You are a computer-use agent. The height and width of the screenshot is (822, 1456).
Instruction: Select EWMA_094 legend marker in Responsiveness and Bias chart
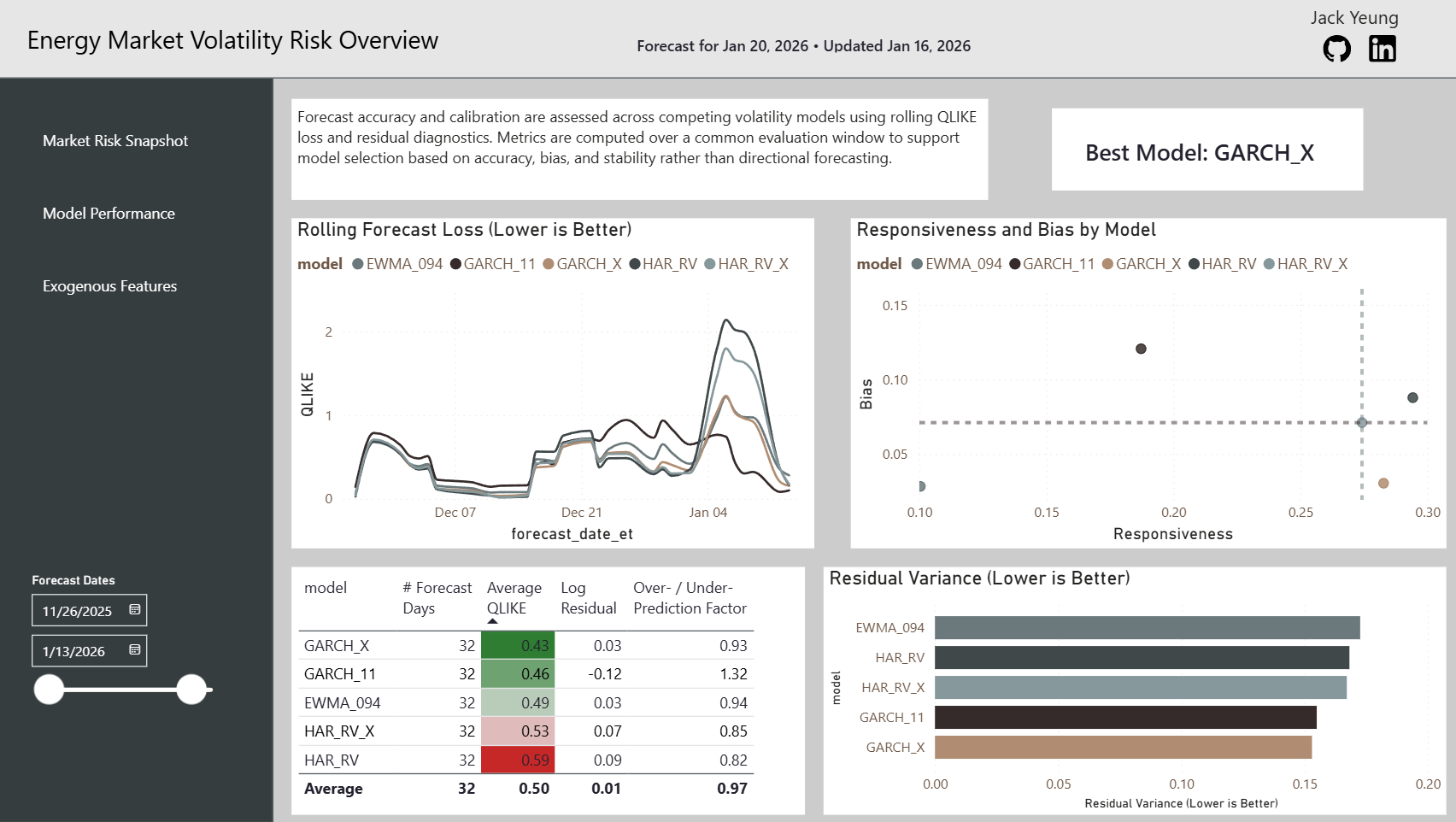(x=917, y=264)
